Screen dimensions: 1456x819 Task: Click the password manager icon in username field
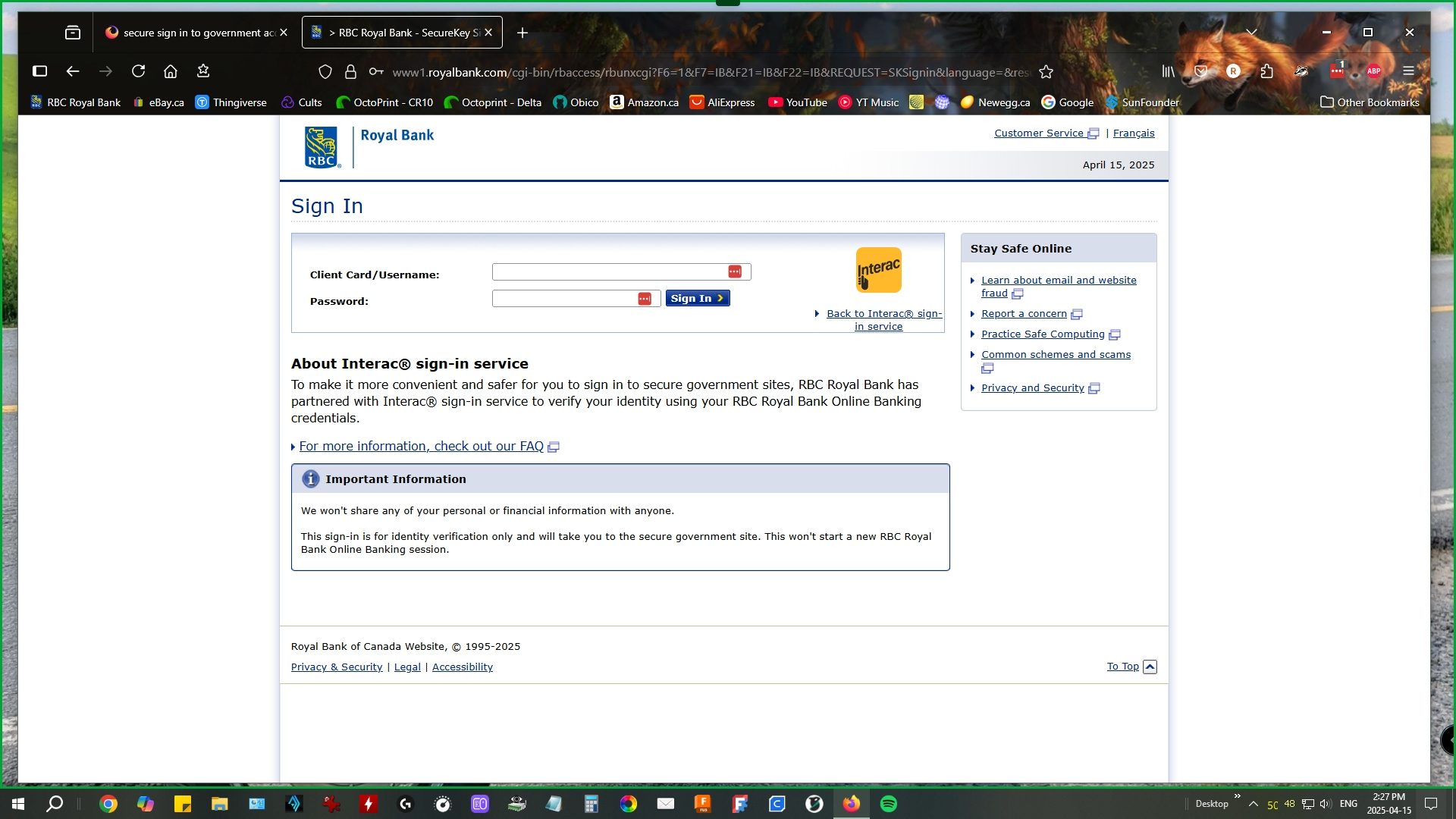[x=735, y=271]
